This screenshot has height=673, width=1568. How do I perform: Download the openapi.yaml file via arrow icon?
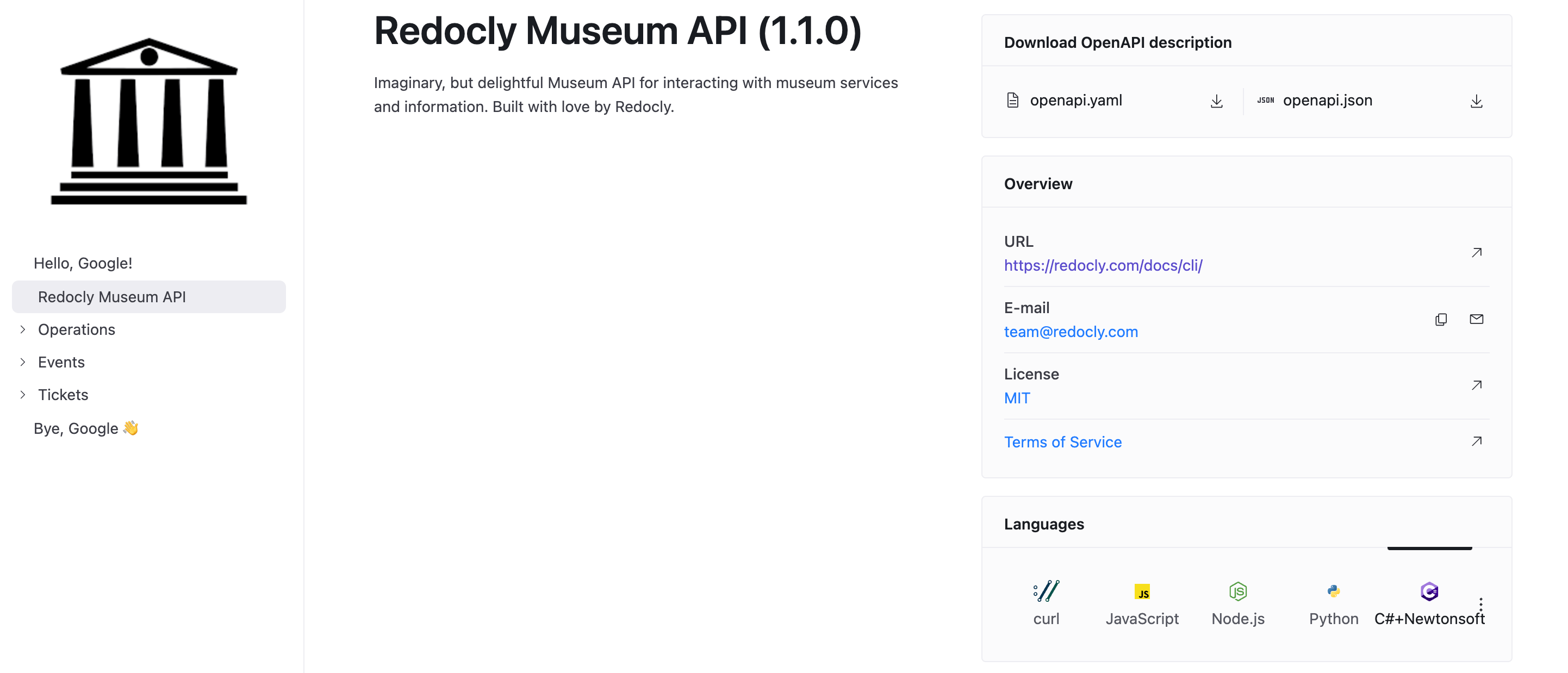click(x=1216, y=101)
